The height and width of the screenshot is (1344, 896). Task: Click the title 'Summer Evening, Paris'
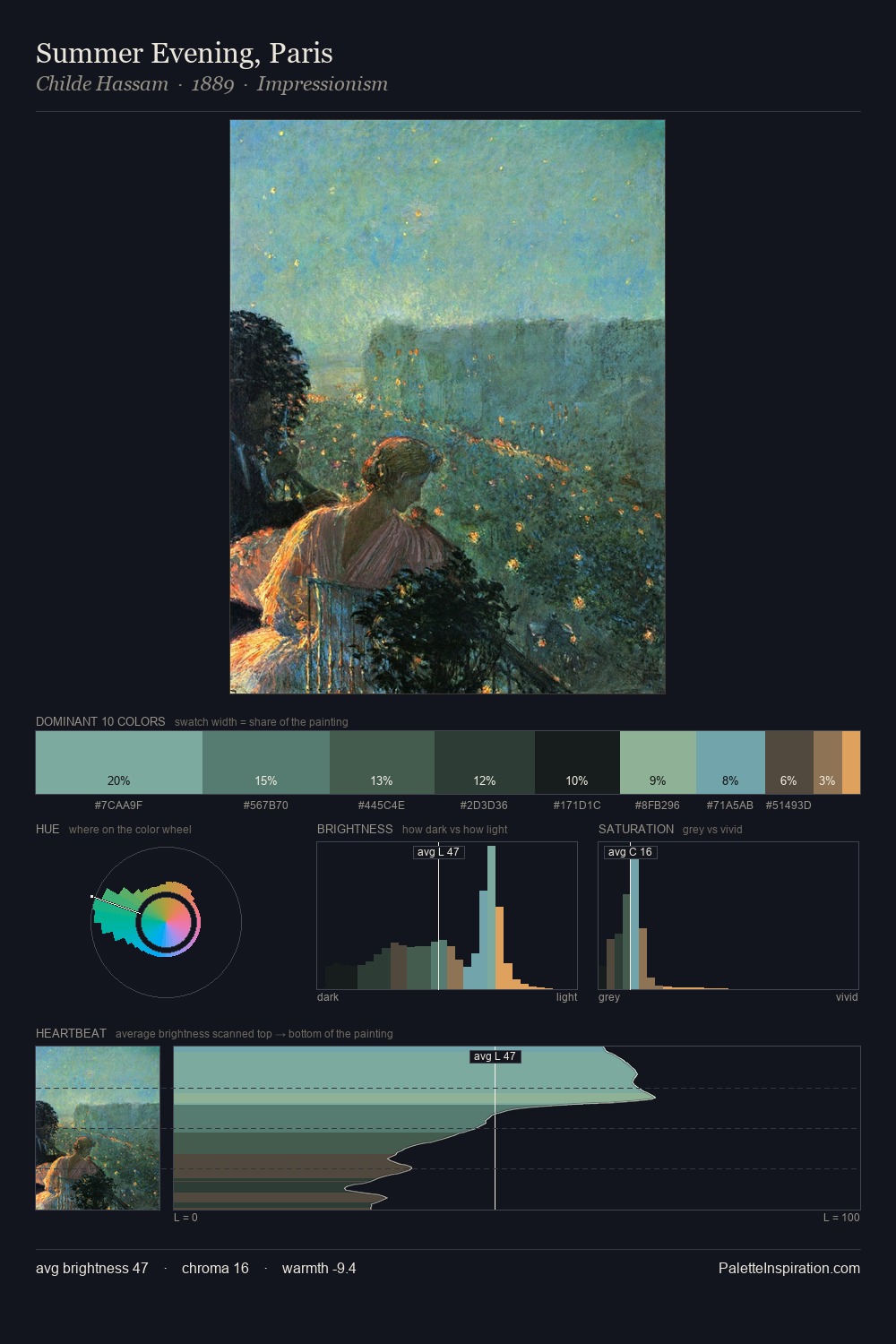point(185,54)
